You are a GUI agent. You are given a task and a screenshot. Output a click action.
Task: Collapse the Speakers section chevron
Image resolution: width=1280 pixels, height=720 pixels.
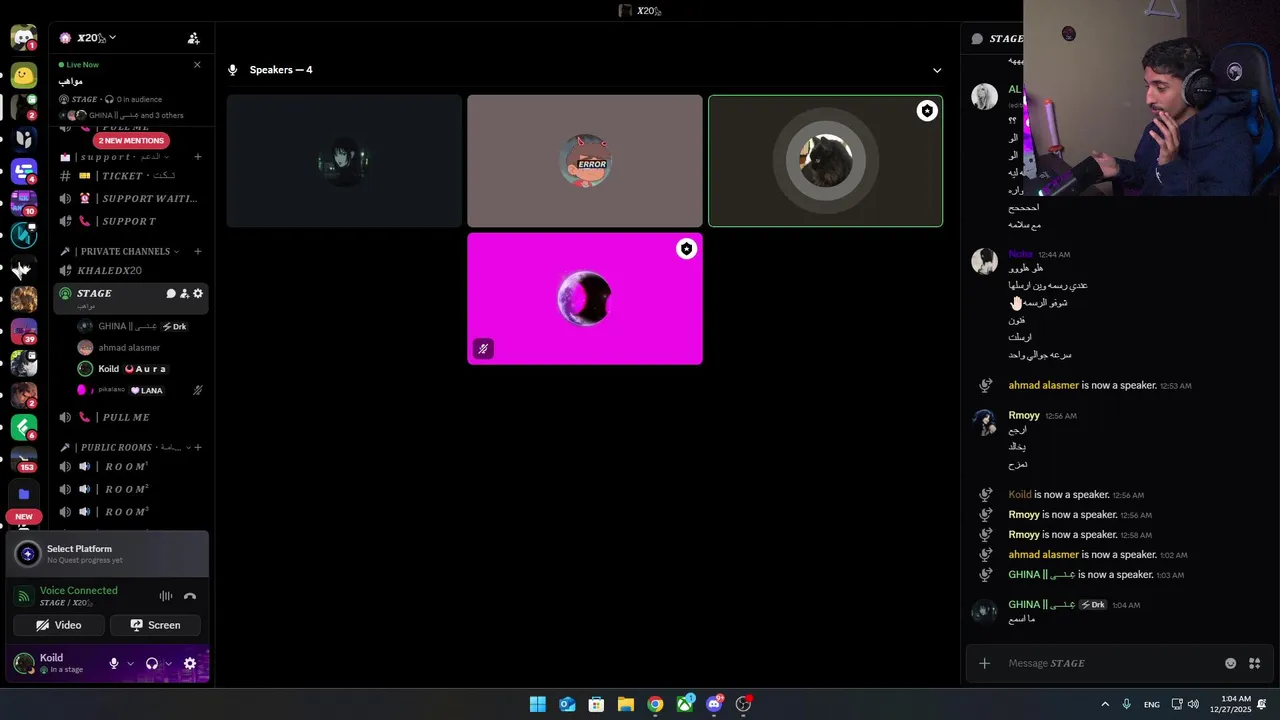937,70
